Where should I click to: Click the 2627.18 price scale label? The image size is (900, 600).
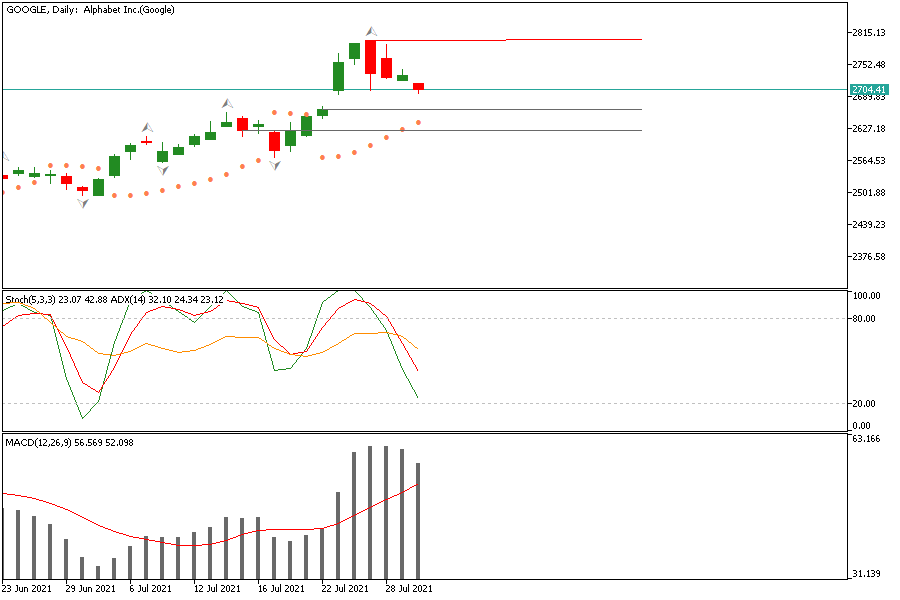tap(868, 128)
